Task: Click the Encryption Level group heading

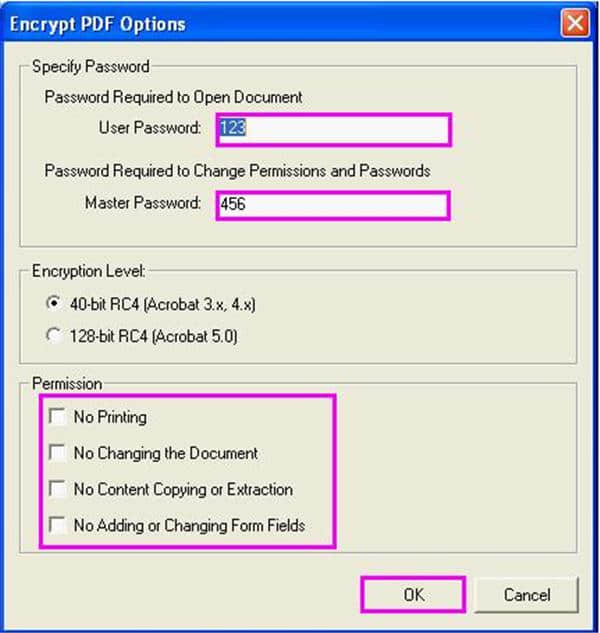Action: pyautogui.click(x=90, y=271)
